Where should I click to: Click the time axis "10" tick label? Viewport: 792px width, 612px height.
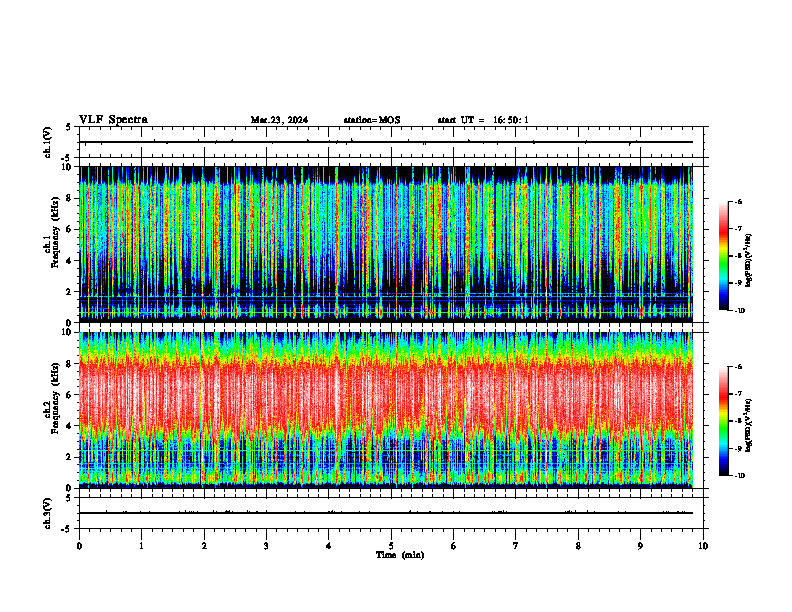[x=703, y=546]
